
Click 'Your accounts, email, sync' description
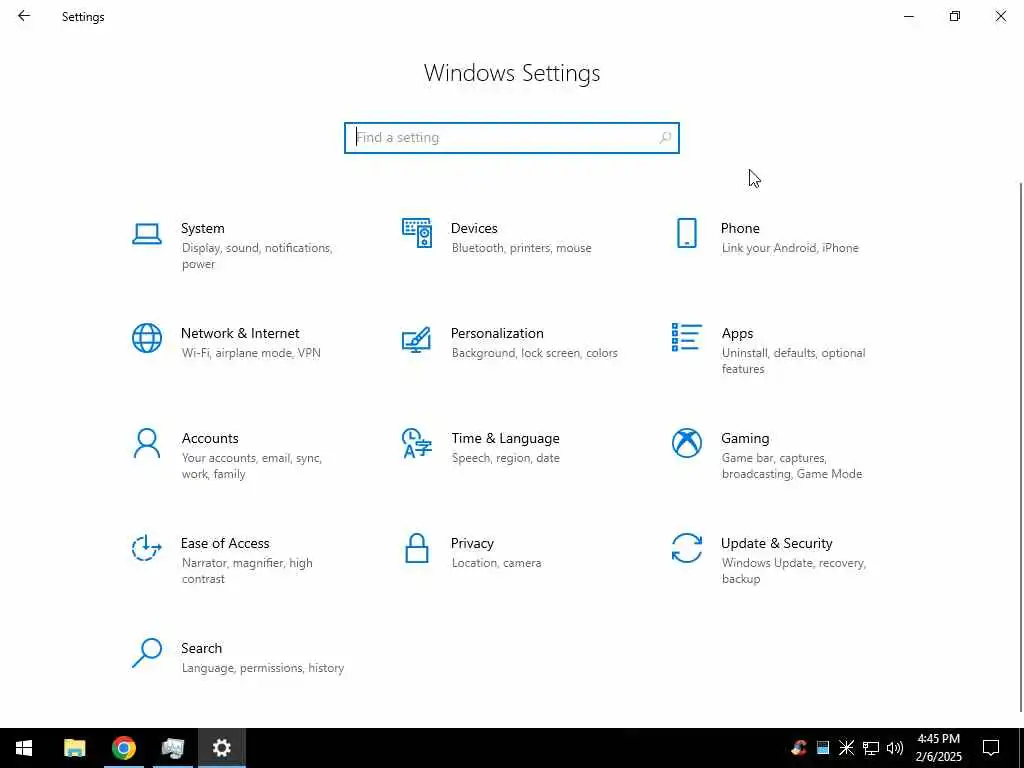[x=251, y=466]
